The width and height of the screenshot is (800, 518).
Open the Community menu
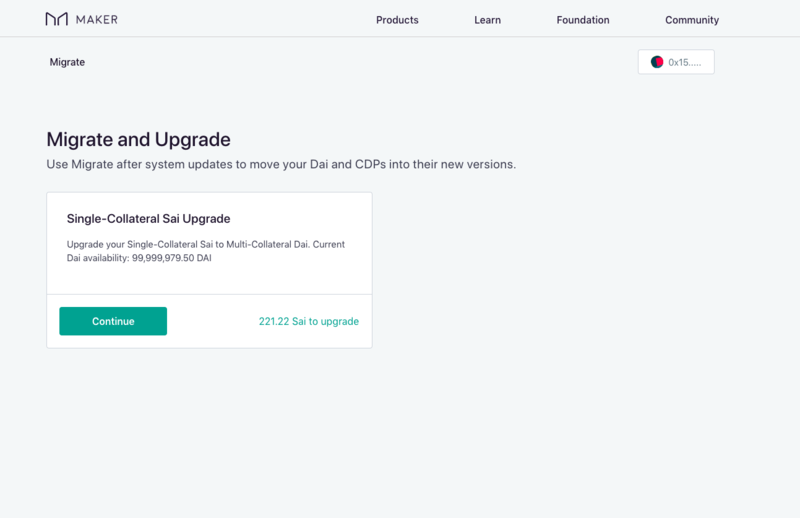[x=692, y=20]
